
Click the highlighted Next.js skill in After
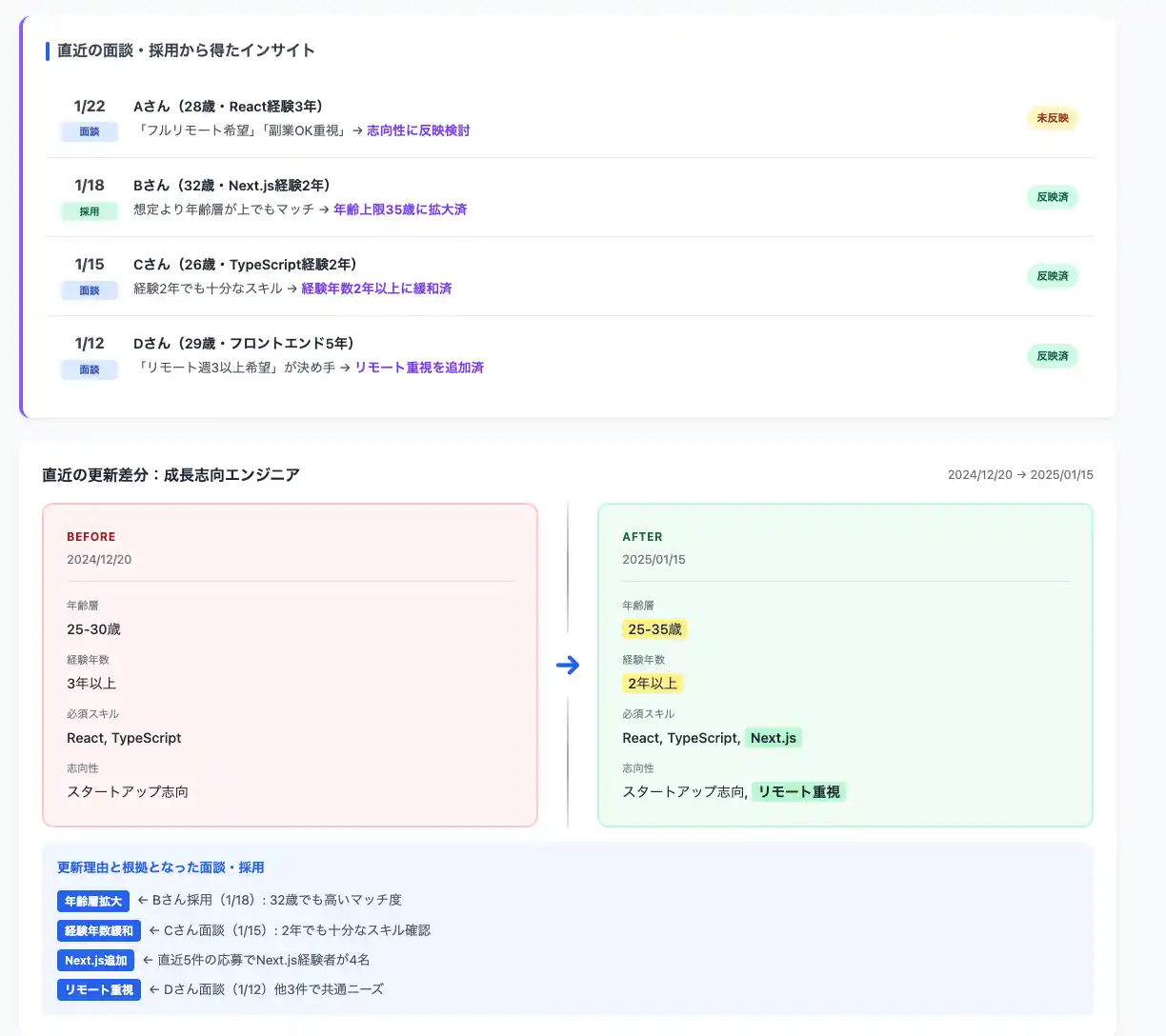773,738
